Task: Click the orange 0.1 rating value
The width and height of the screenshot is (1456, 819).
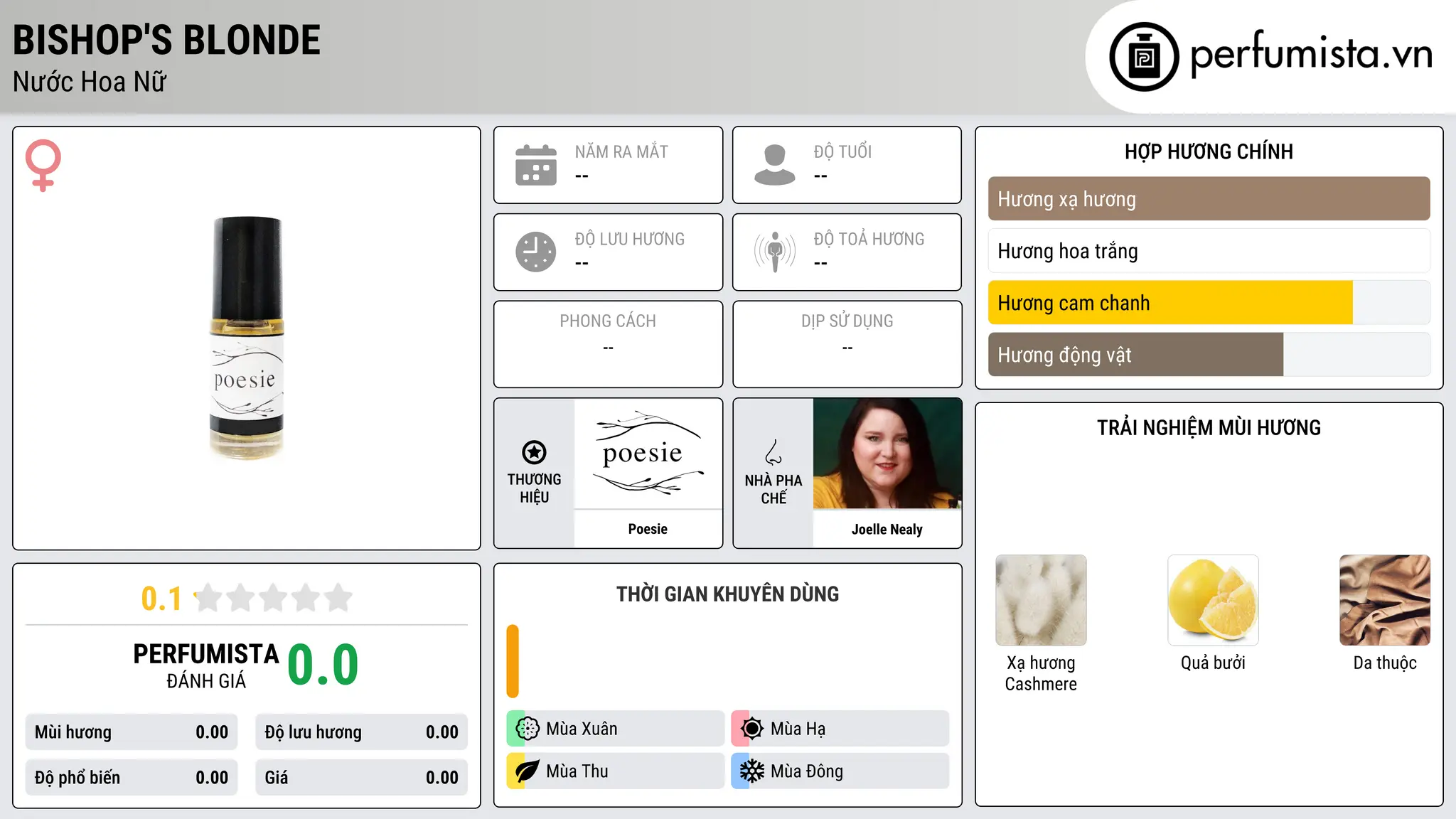Action: 161,599
